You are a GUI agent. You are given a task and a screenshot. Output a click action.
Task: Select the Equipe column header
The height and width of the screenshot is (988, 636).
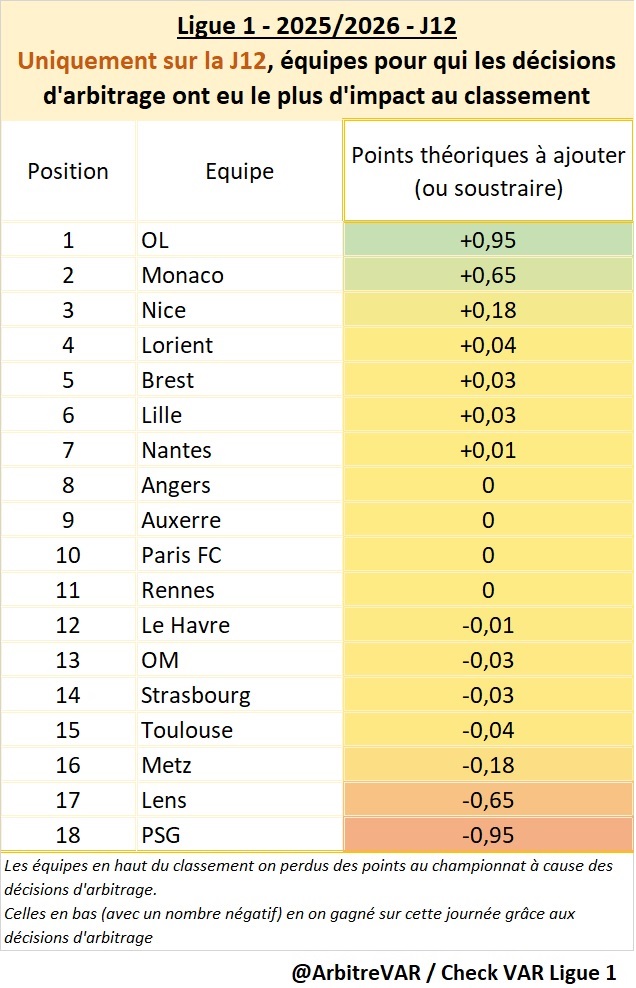tap(239, 171)
